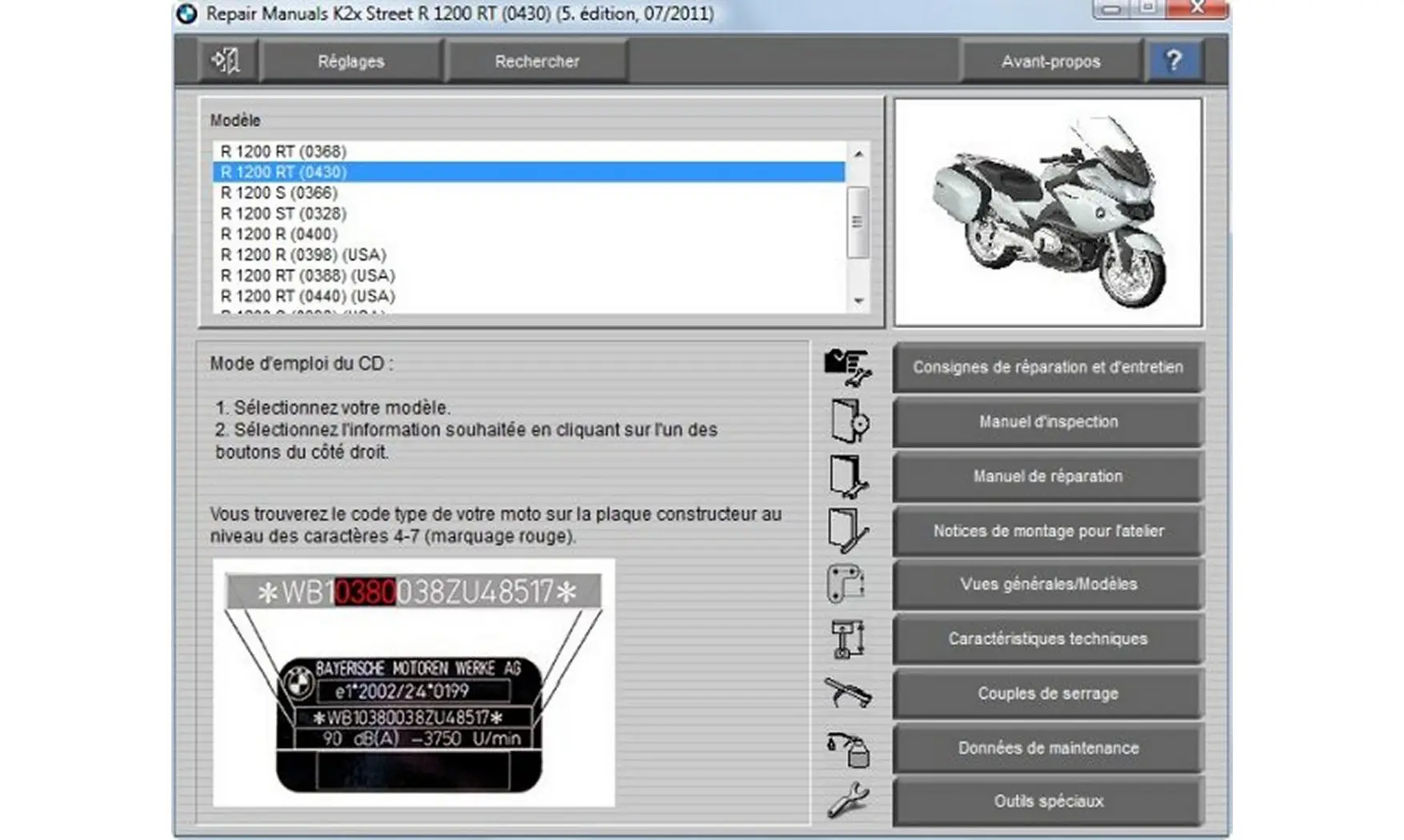Screen dimensions: 1404x840
Task: Select highlighted model R 1200 RT (0430)
Action: (x=529, y=172)
